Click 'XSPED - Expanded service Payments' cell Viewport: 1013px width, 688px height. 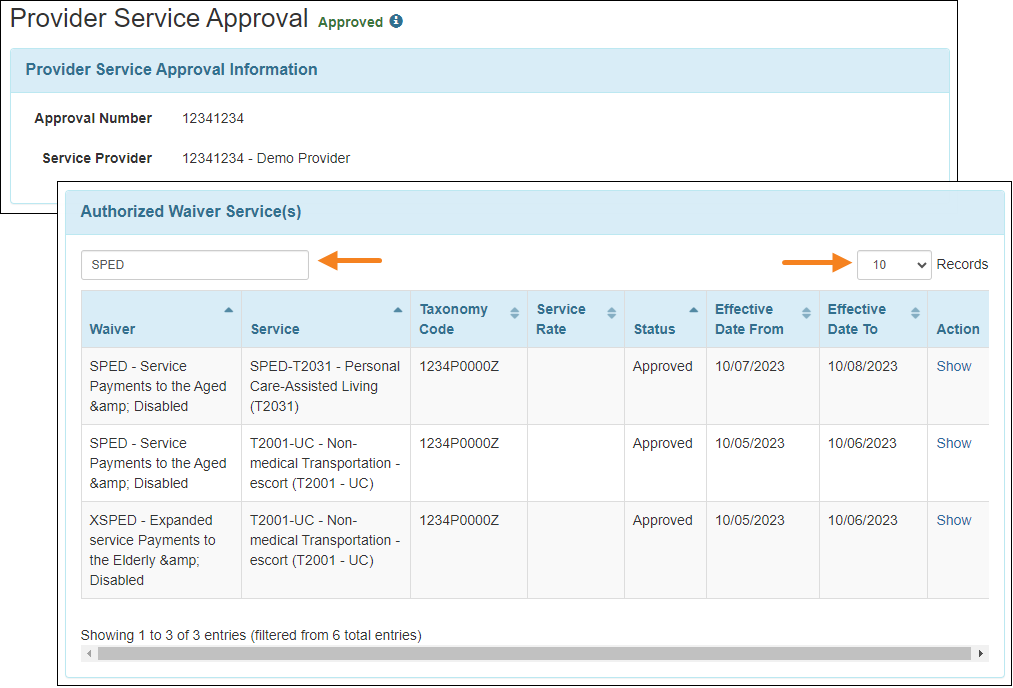pyautogui.click(x=162, y=550)
